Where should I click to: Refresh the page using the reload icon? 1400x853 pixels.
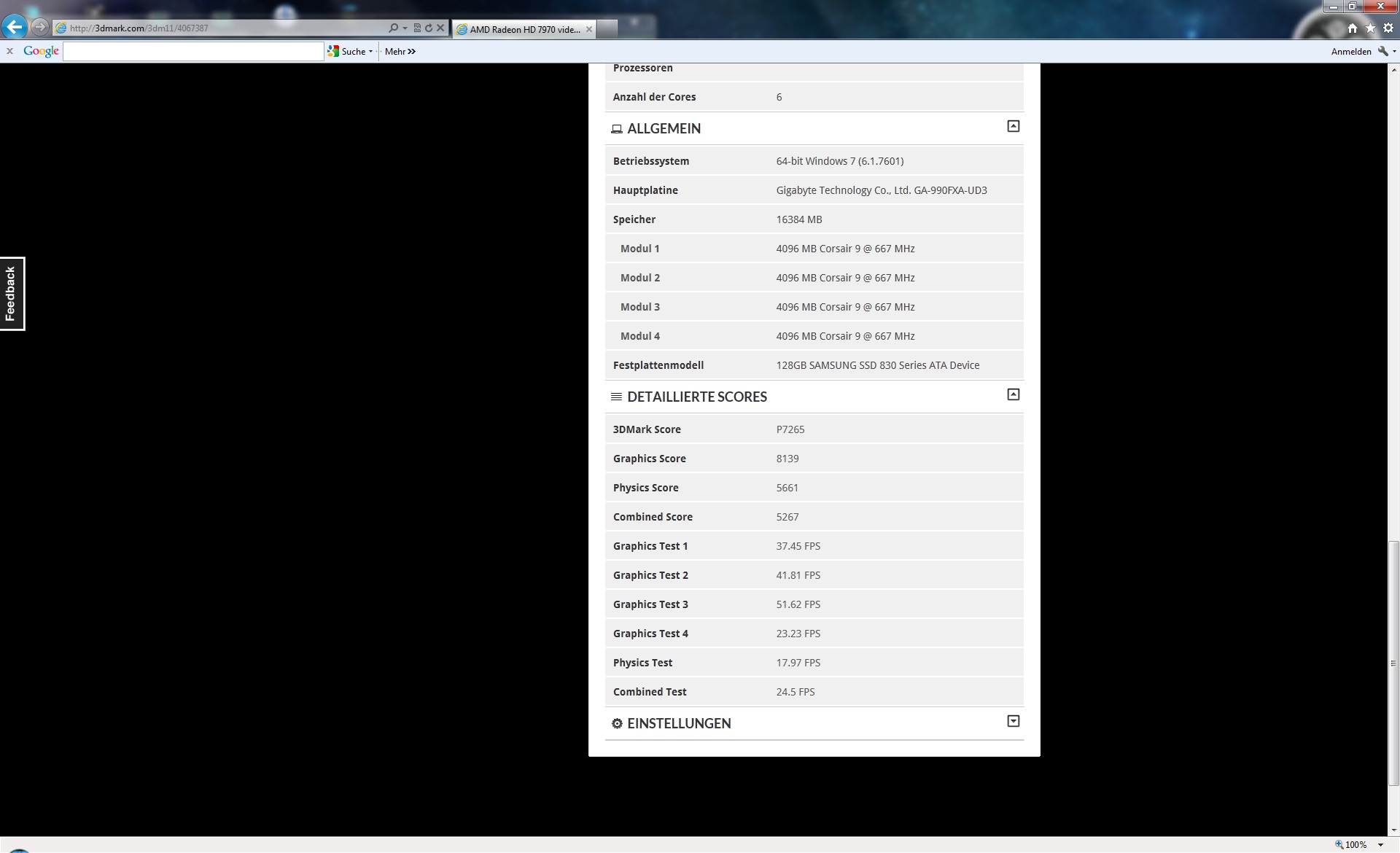429,28
